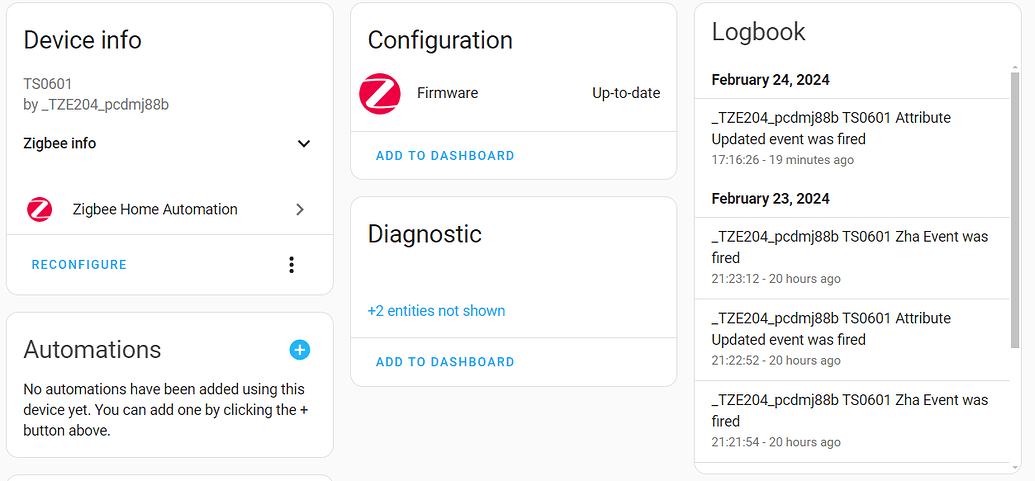
Task: Click the February 23, 2024 date header
Action: (x=770, y=199)
